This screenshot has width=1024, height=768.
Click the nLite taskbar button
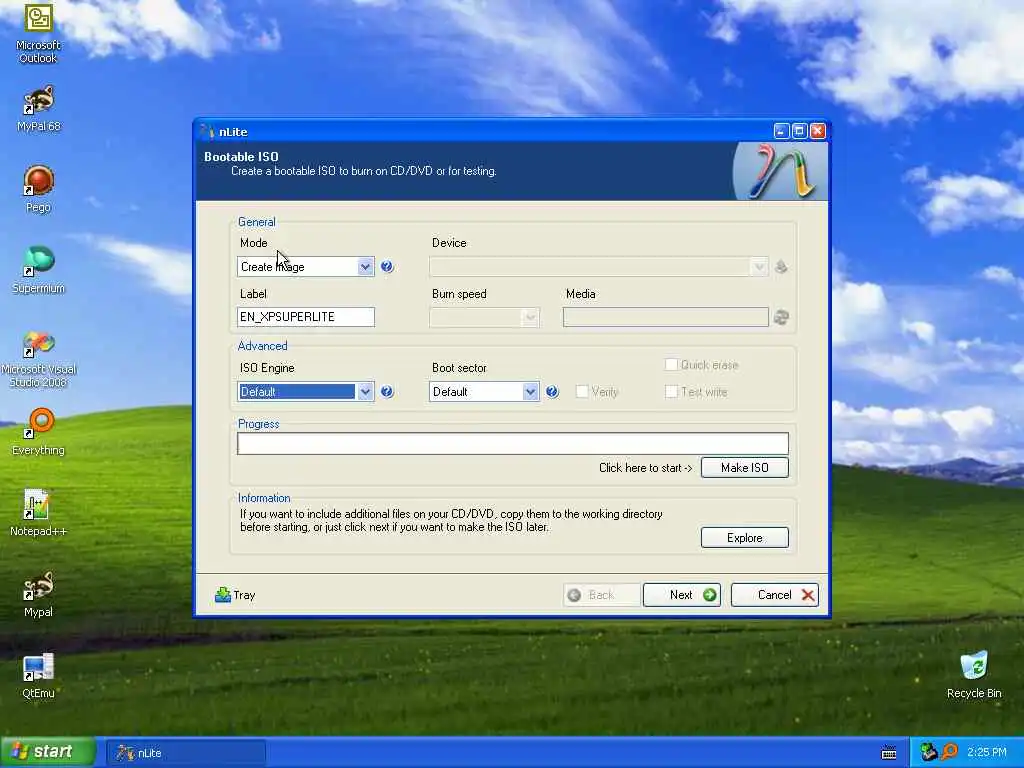click(x=186, y=753)
